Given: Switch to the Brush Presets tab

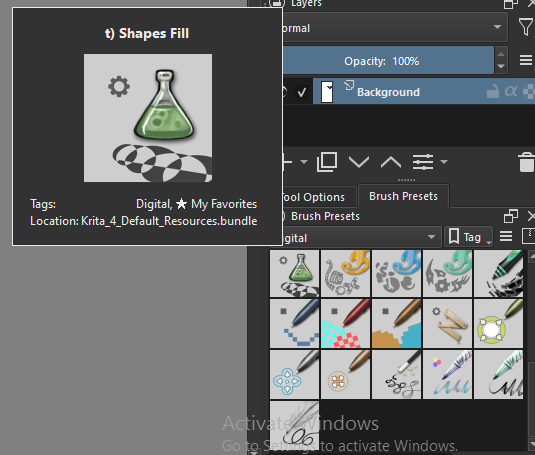Looking at the screenshot, I should (x=403, y=196).
